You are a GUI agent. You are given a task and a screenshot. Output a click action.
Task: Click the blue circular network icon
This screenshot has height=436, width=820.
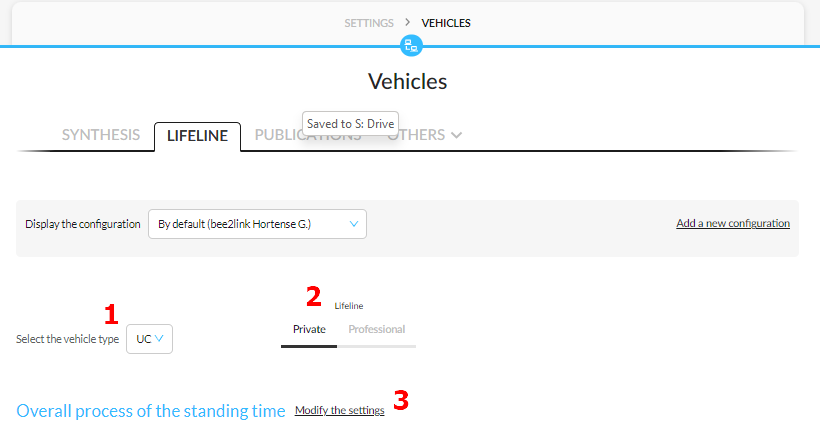[x=411, y=46]
